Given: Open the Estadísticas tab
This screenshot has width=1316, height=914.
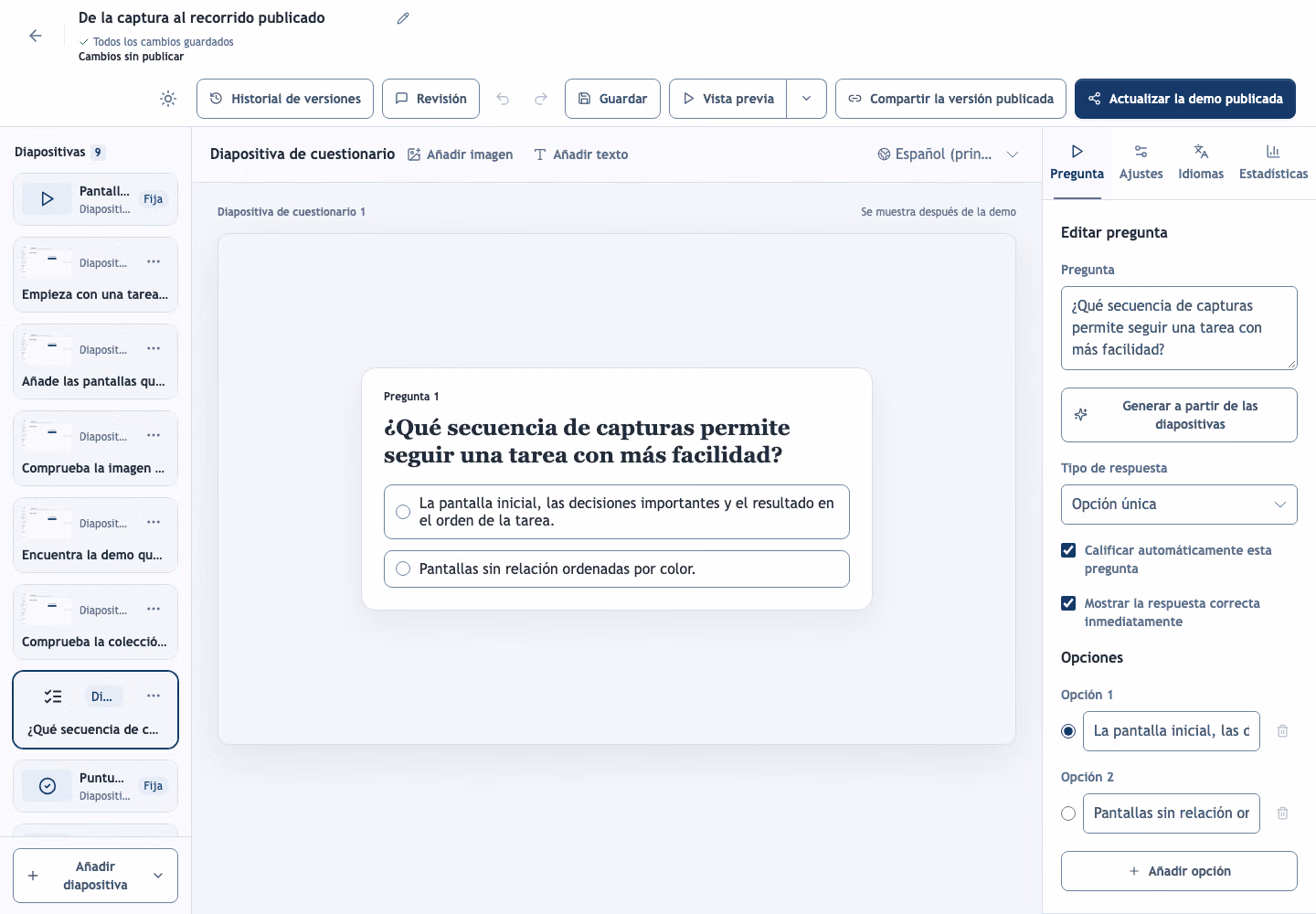Looking at the screenshot, I should tap(1273, 163).
